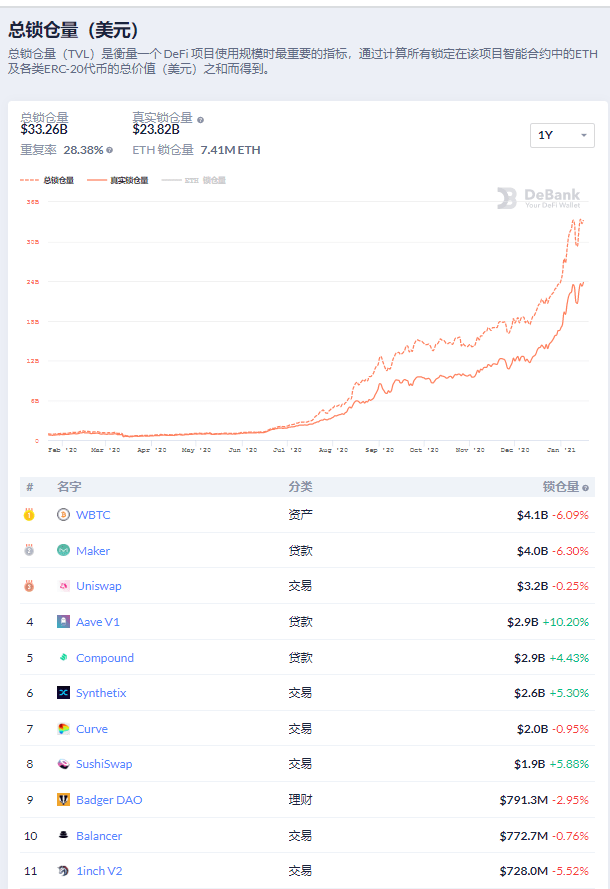
Task: Click the silver medal rank icon for Maker
Action: (x=29, y=550)
